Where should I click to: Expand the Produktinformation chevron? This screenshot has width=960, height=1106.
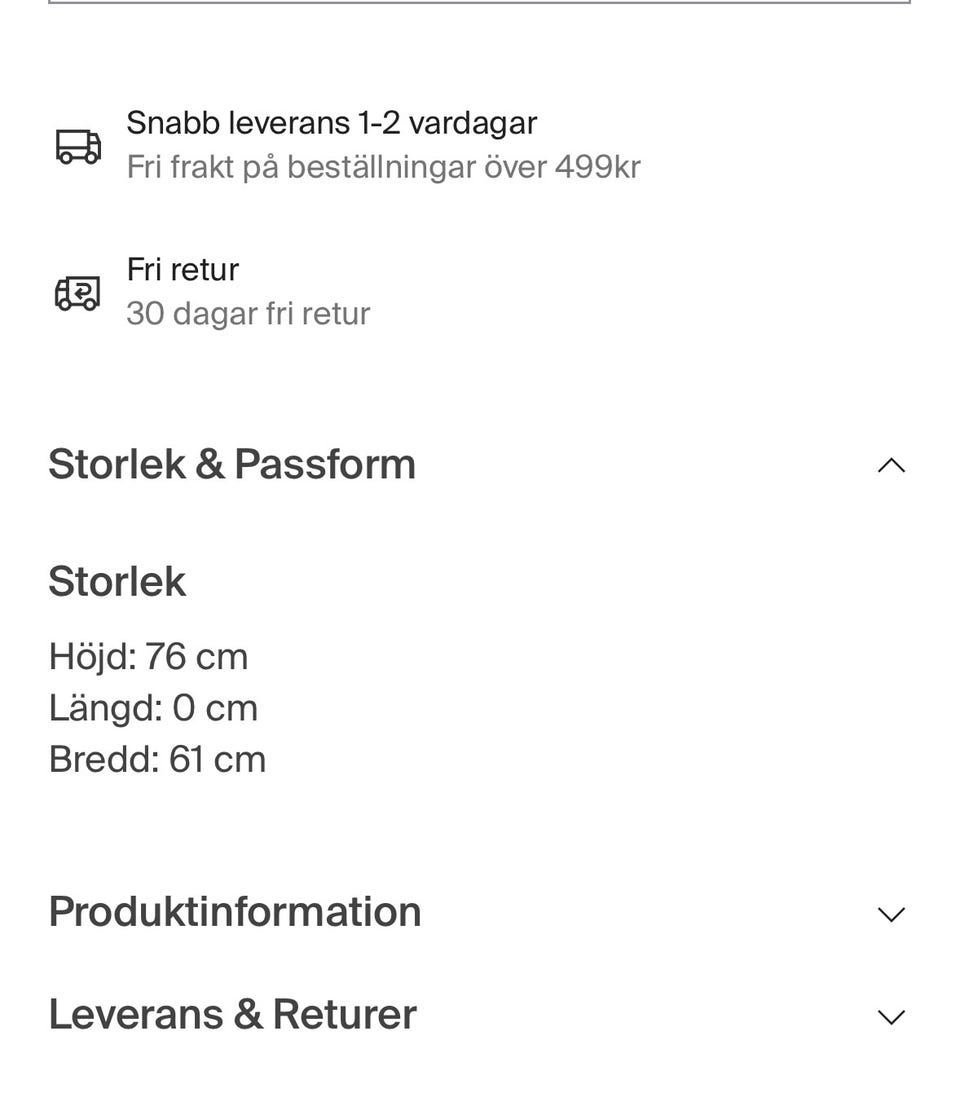(891, 914)
